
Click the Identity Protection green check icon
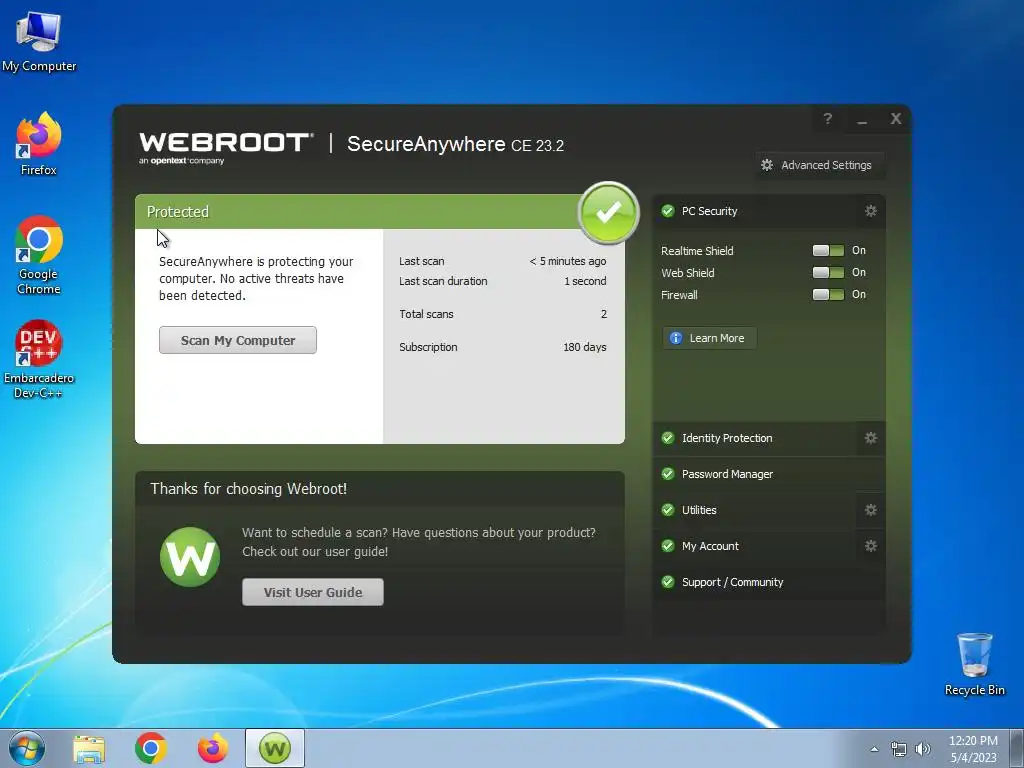point(667,438)
